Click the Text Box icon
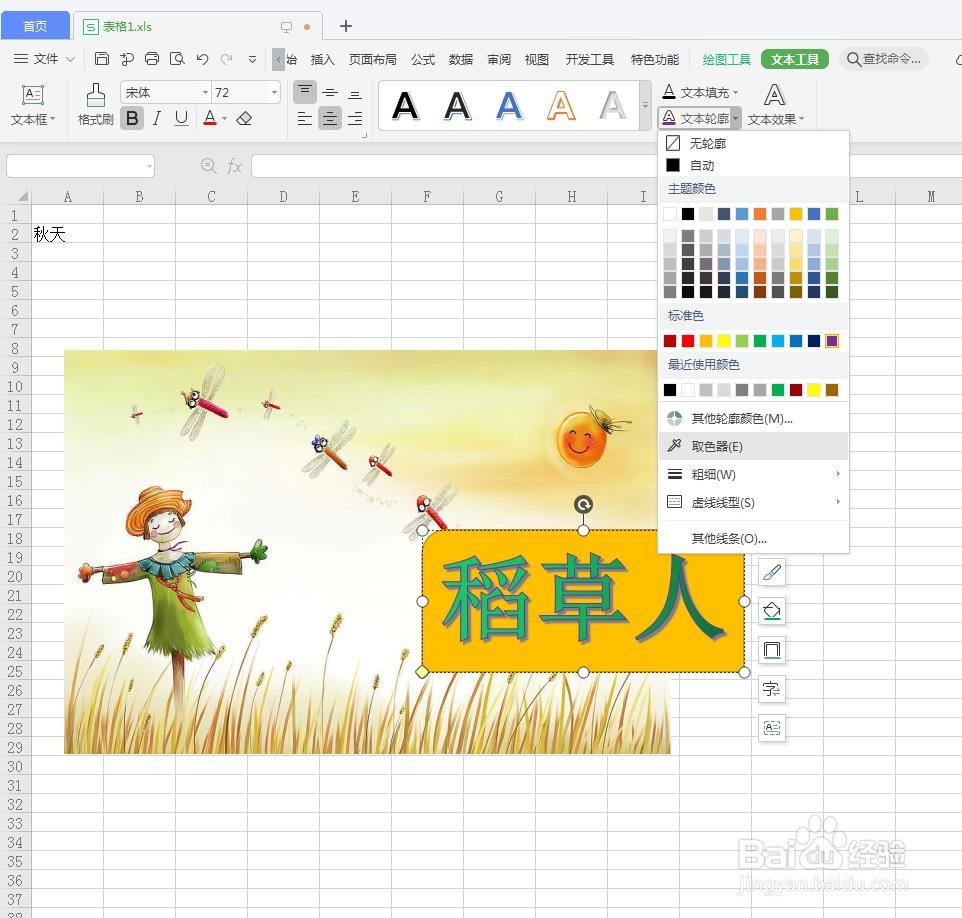 coord(33,95)
